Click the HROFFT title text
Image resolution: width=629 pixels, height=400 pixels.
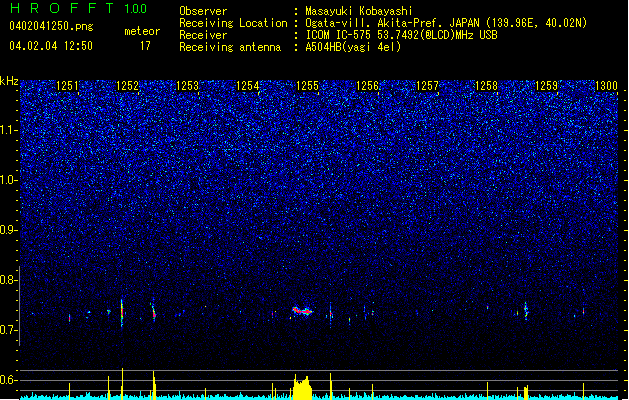pos(62,8)
